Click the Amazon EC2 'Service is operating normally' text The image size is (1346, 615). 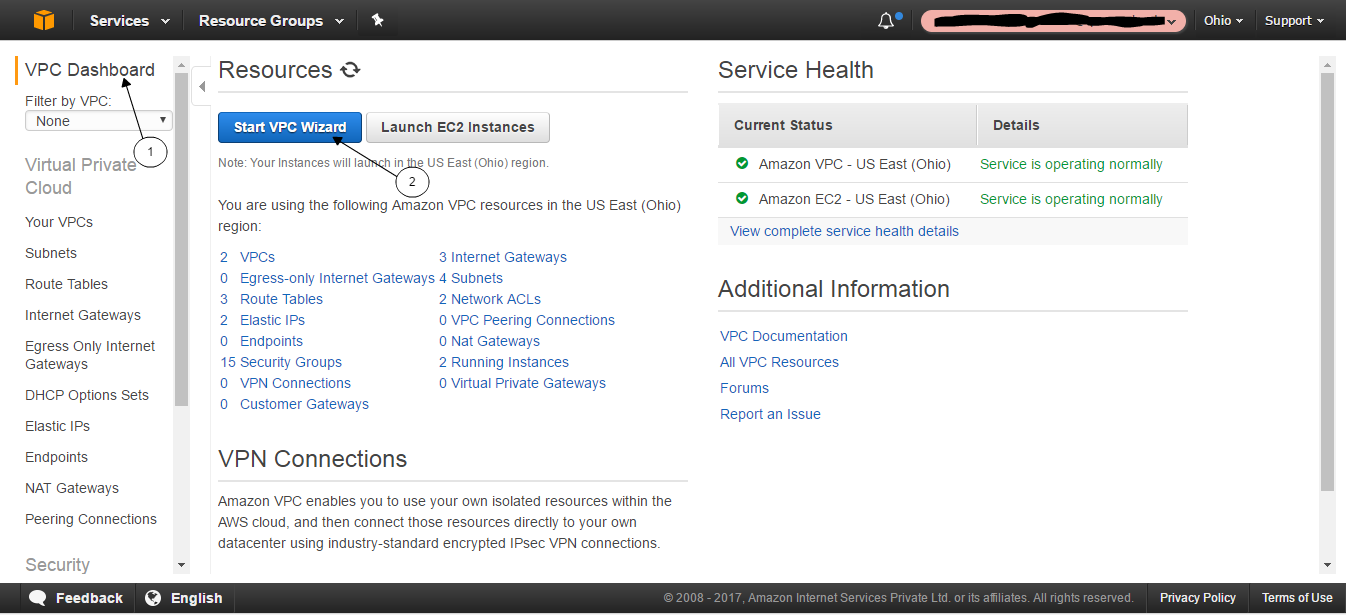pos(1071,199)
